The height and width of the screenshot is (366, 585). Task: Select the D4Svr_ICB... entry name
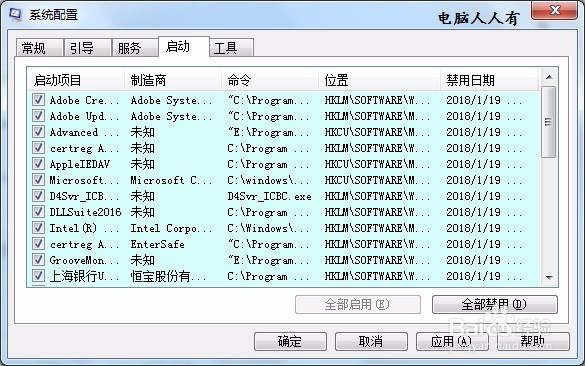(84, 197)
